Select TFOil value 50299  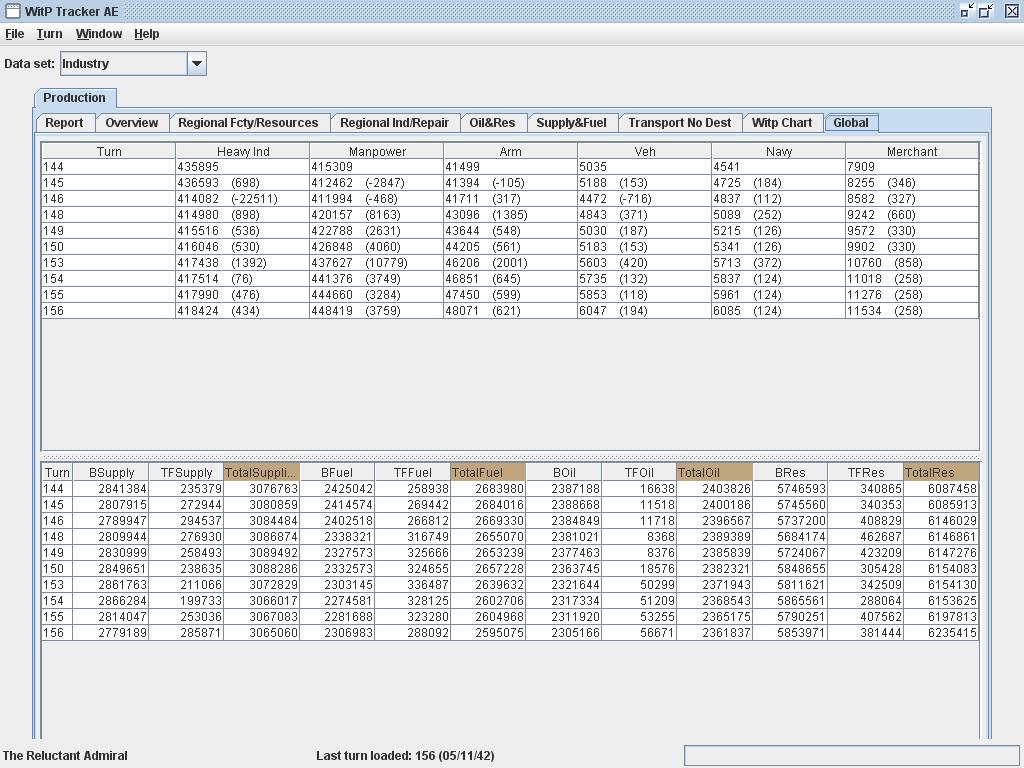(x=639, y=584)
